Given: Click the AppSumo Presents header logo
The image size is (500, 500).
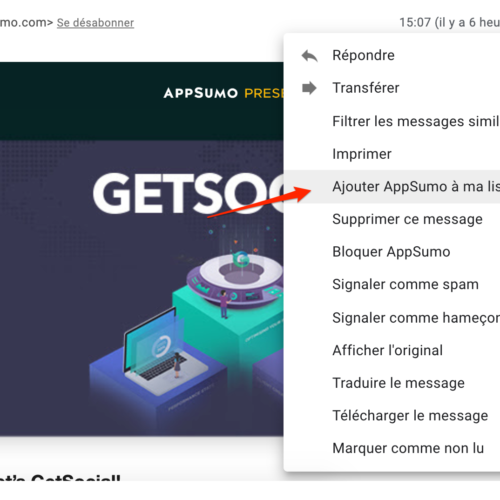Looking at the screenshot, I should pos(224,93).
